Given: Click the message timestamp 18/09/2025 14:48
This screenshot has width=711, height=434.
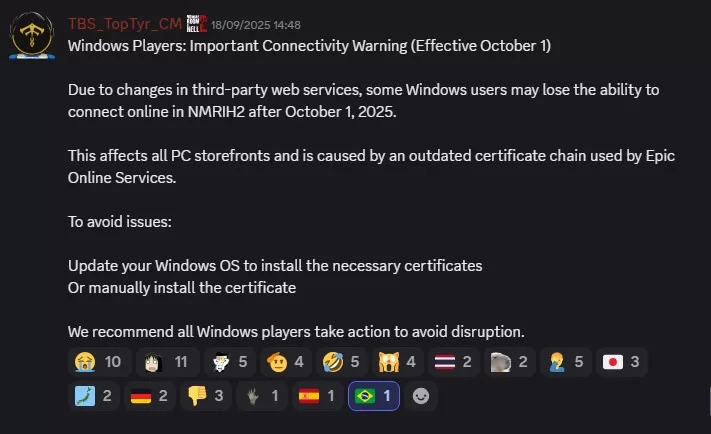Looking at the screenshot, I should [249, 24].
